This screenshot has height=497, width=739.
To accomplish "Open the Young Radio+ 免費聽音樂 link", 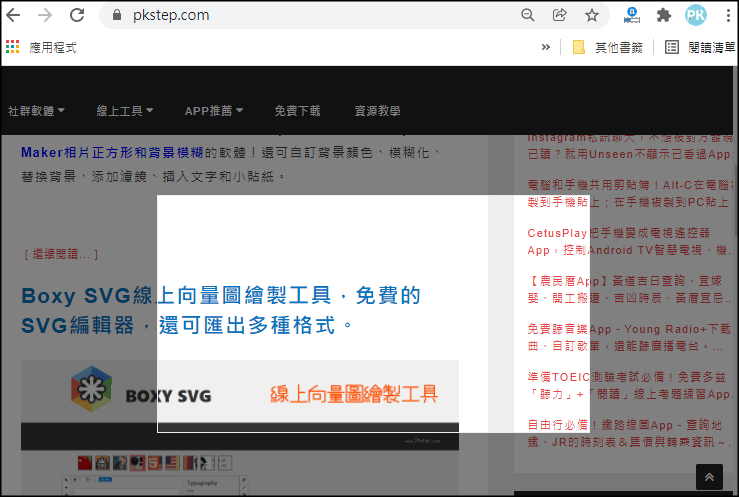I will point(630,337).
